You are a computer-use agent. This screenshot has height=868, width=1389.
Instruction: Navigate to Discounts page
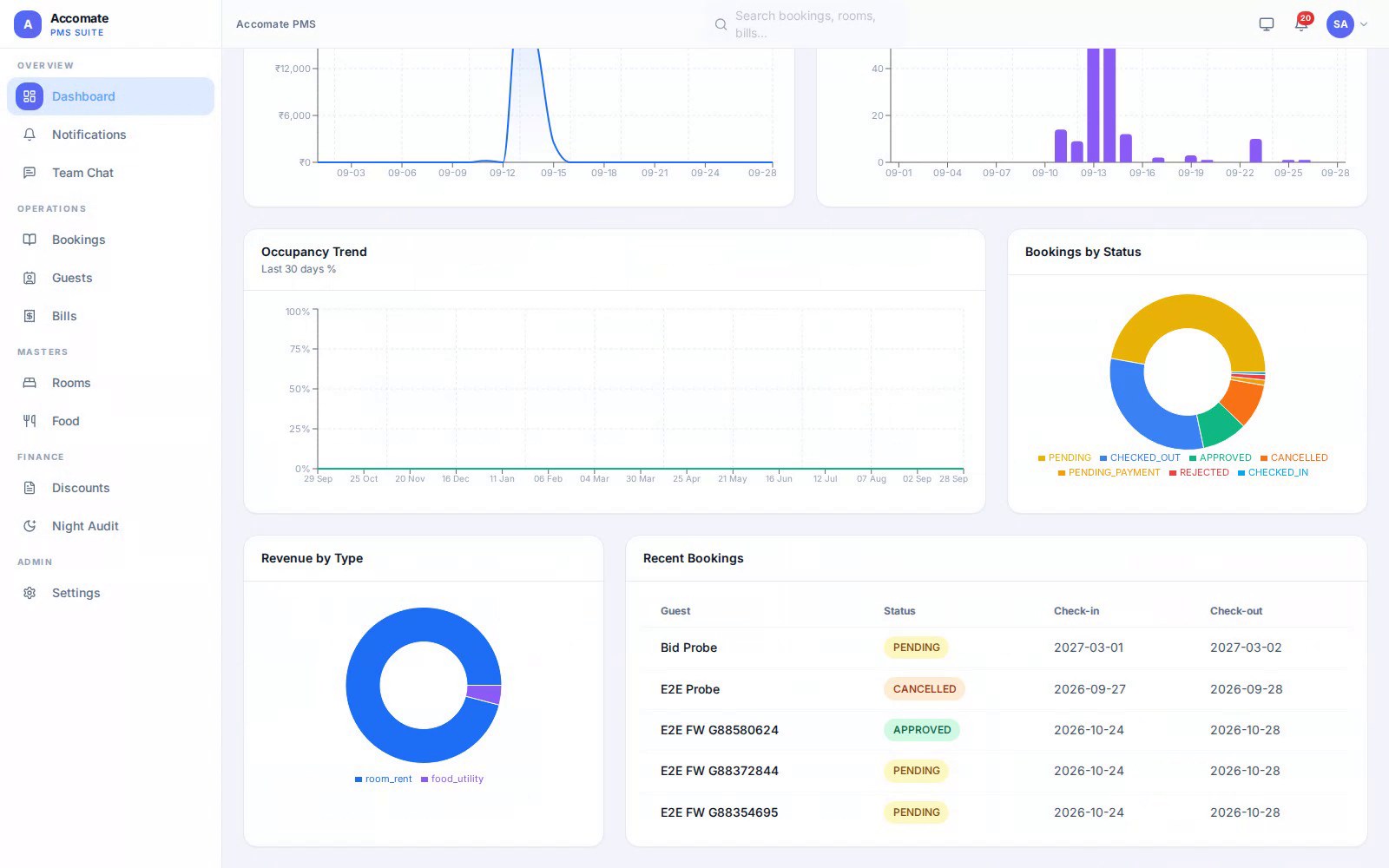[x=110, y=488]
